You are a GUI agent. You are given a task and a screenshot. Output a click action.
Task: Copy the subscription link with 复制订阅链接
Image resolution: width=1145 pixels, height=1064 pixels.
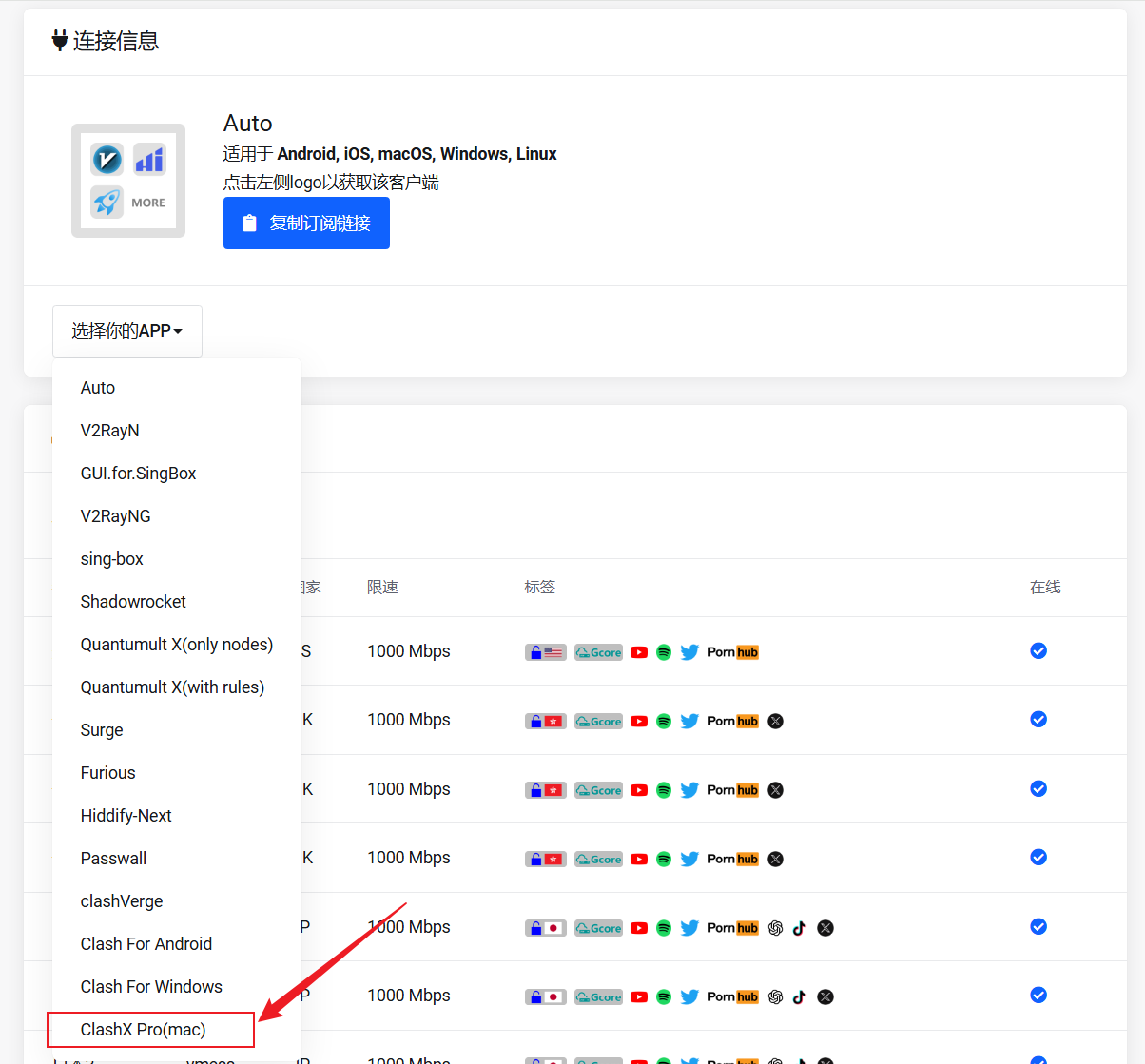(x=306, y=222)
